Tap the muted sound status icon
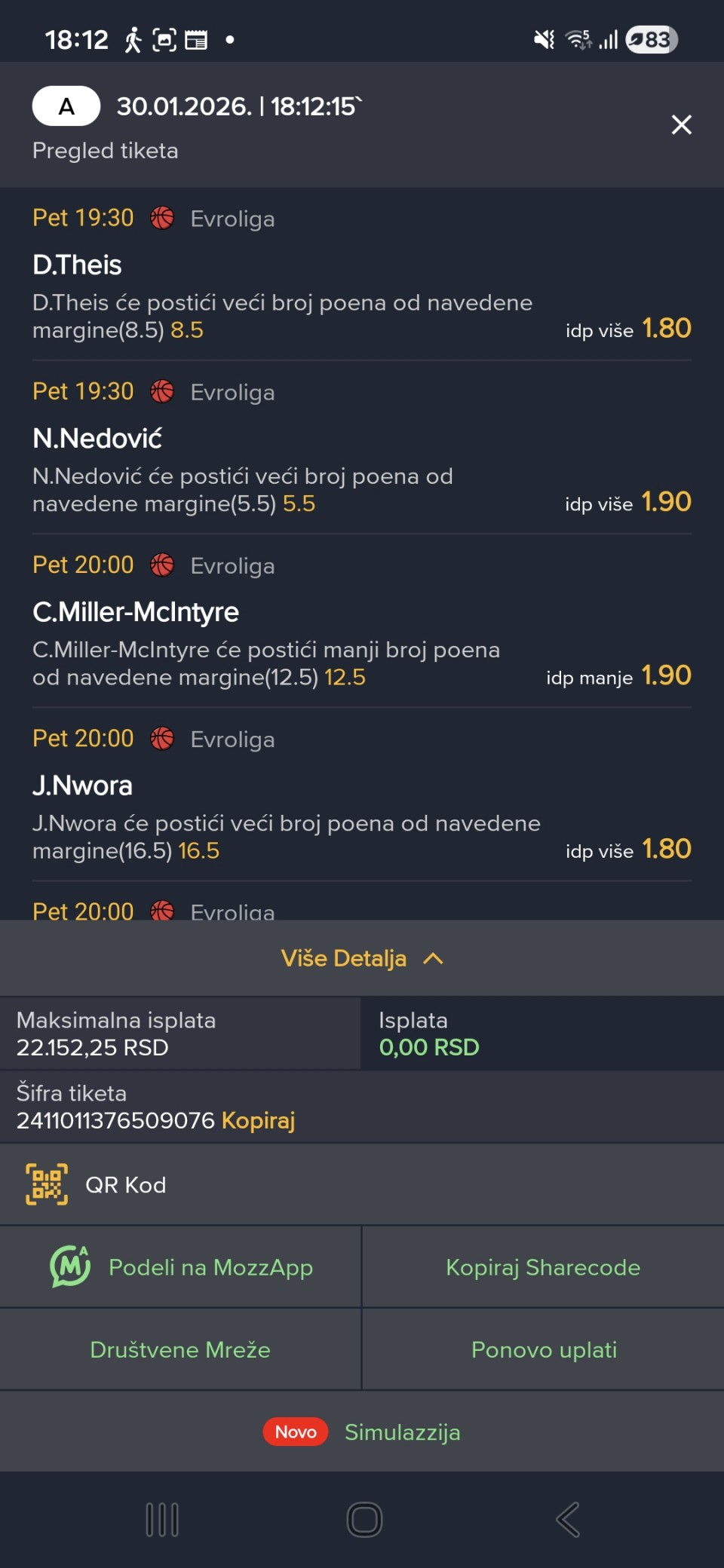This screenshot has width=724, height=1568. (544, 39)
